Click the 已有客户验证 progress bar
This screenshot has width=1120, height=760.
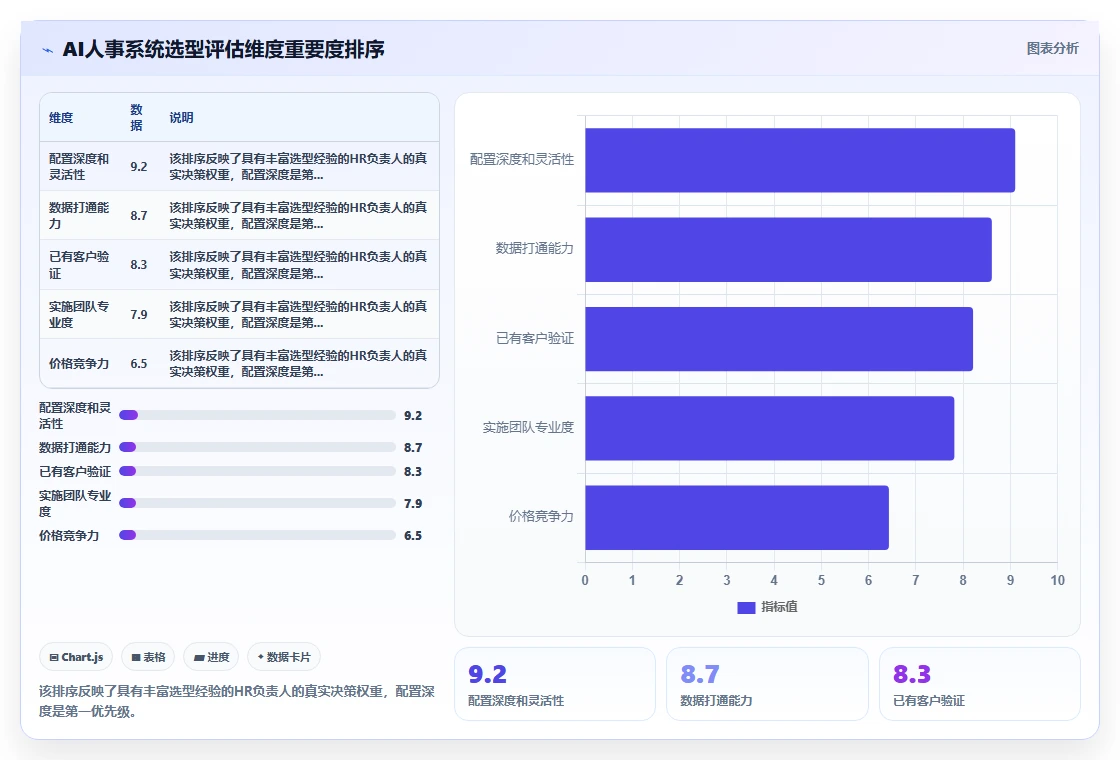[x=257, y=471]
